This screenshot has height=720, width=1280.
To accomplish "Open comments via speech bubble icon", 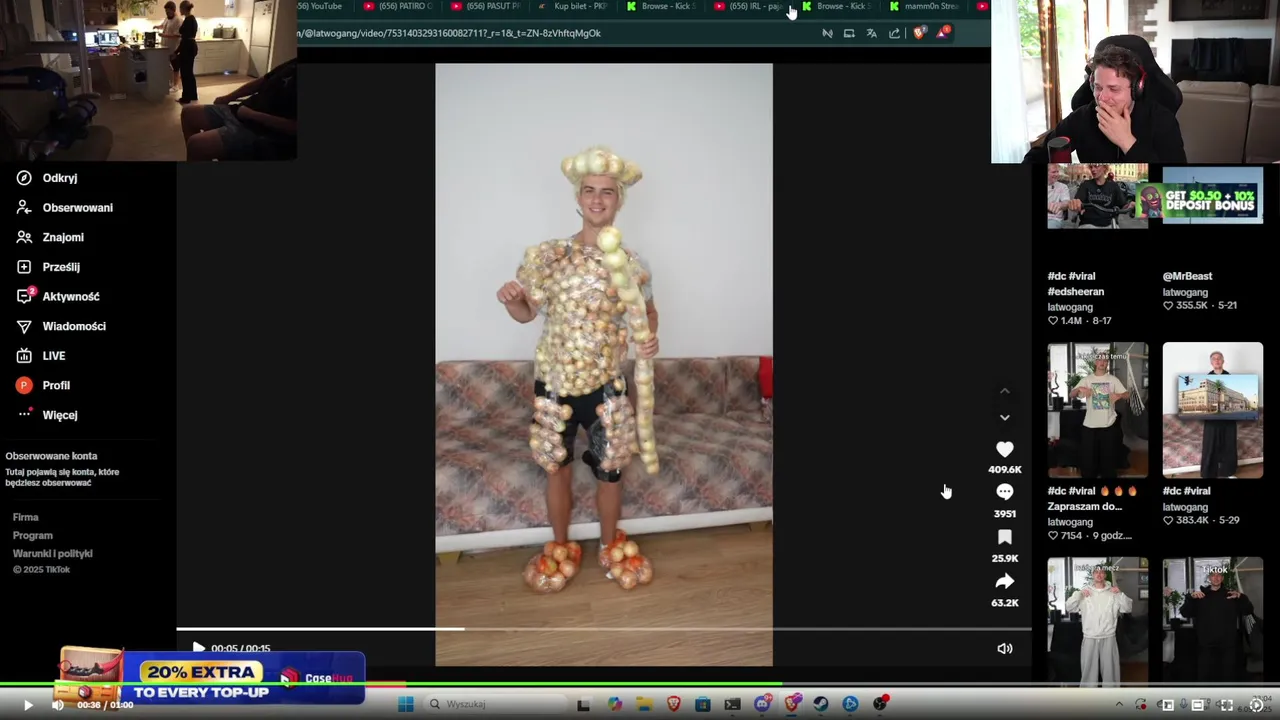I will point(1005,492).
